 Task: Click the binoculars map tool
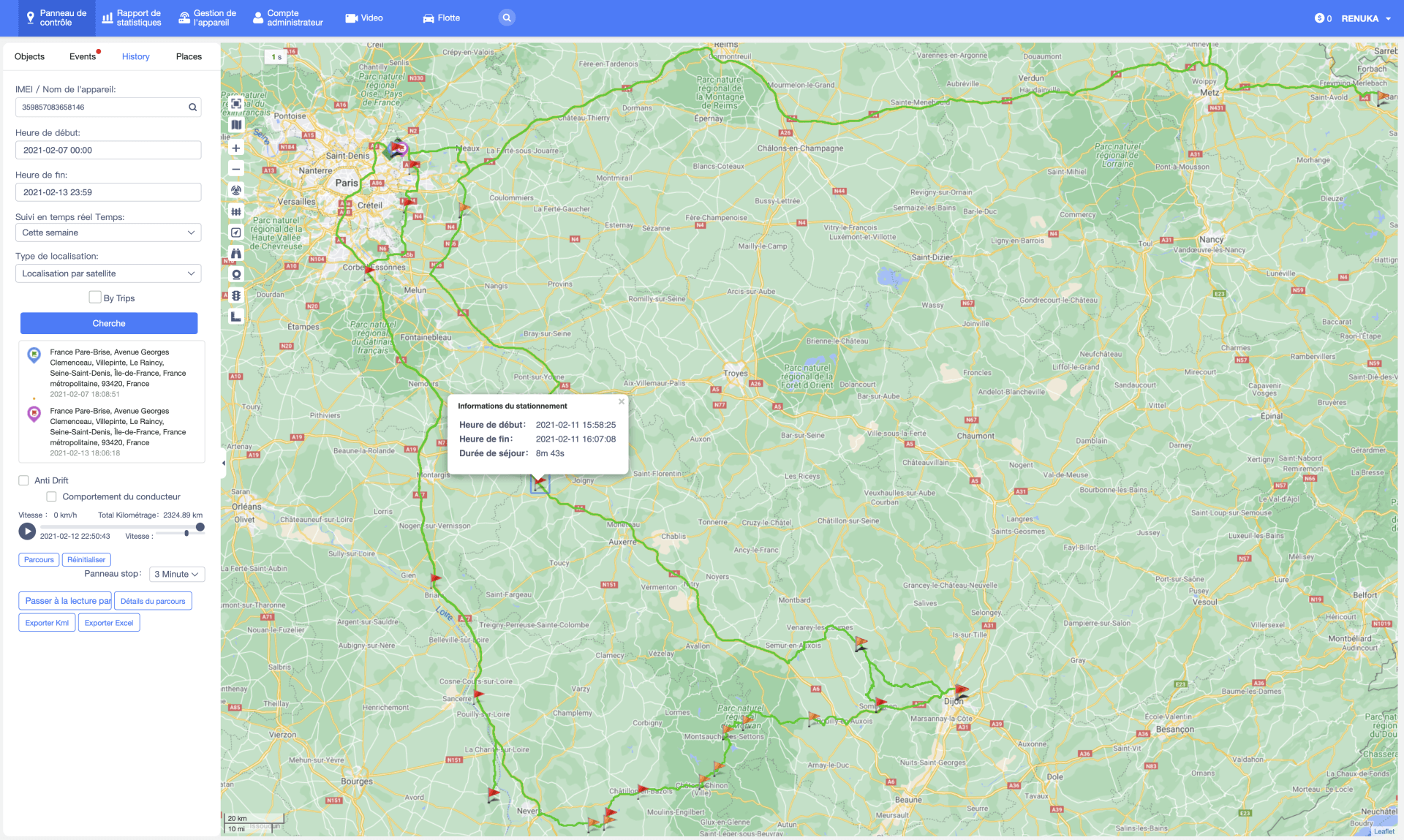pos(235,254)
